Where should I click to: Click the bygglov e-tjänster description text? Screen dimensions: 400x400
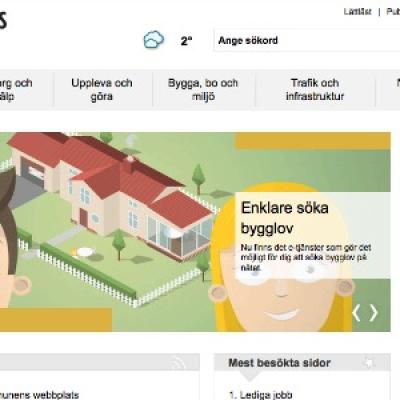click(x=306, y=257)
